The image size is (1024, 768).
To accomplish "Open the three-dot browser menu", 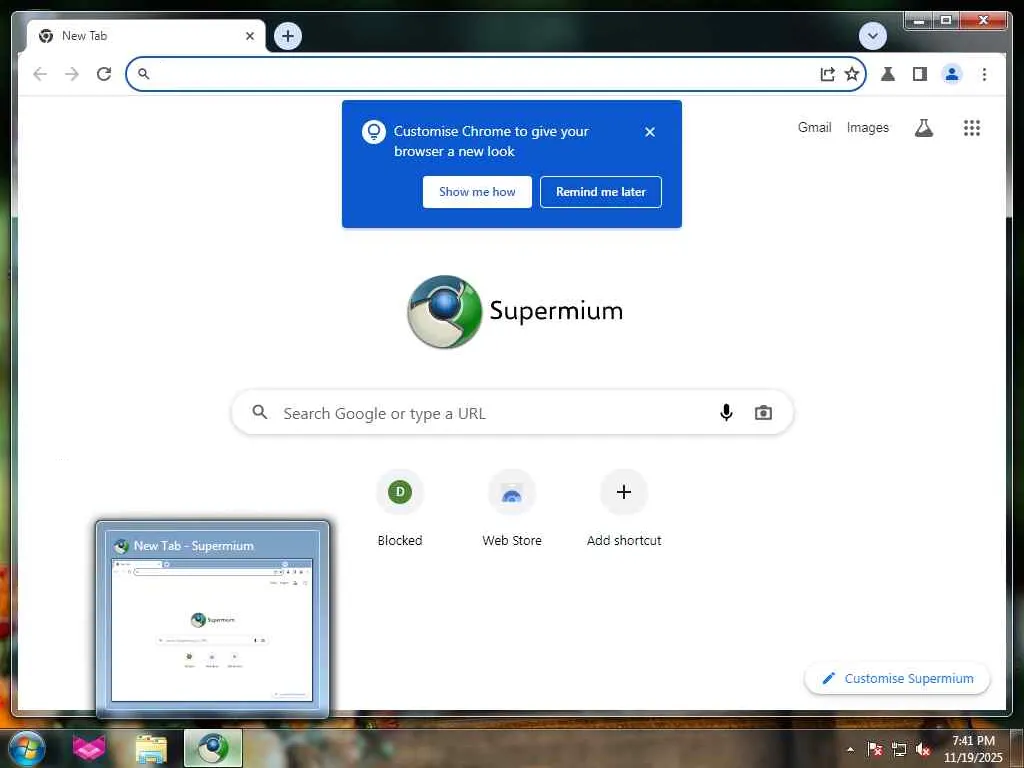I will click(984, 74).
